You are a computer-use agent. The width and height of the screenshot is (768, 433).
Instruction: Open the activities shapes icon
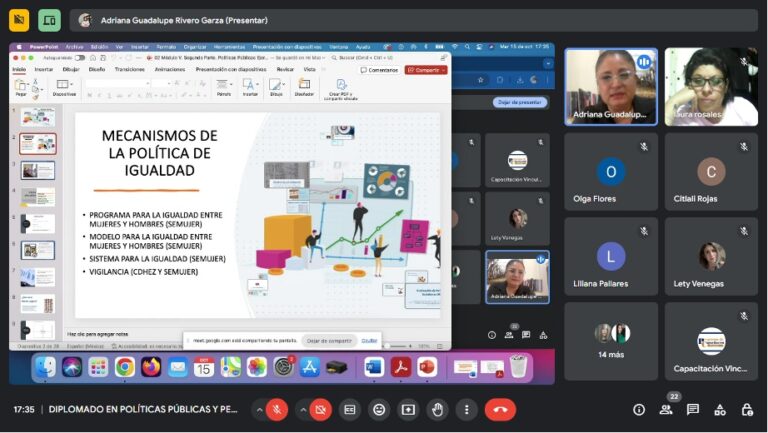click(x=720, y=409)
